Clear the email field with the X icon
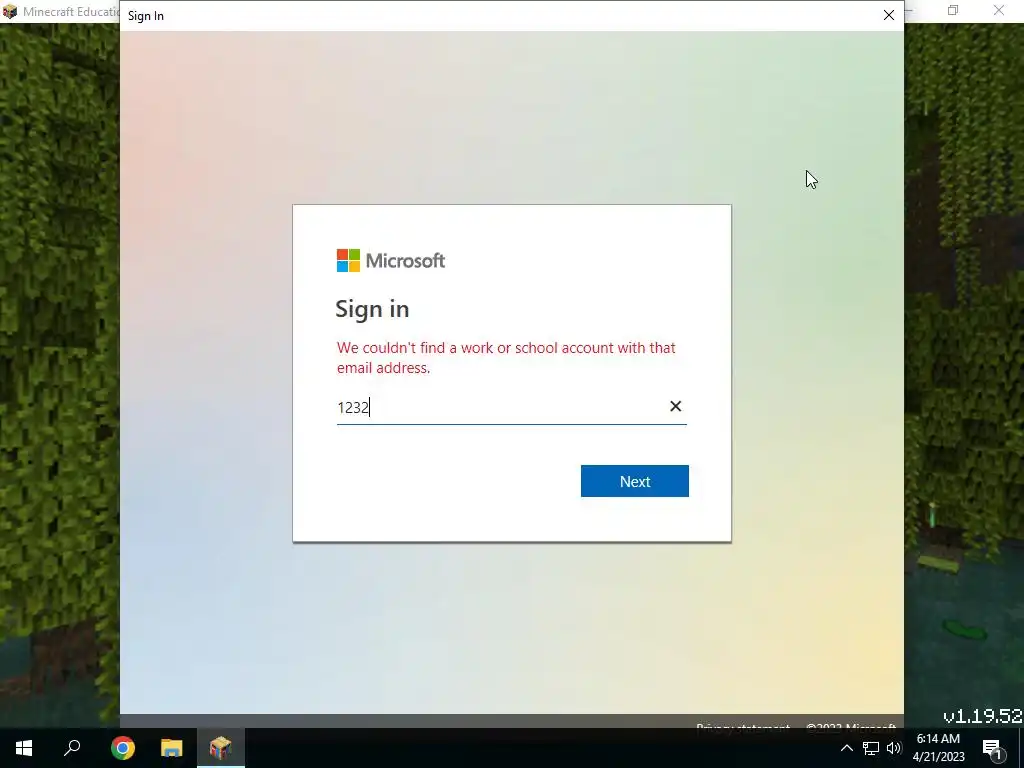This screenshot has height=768, width=1024. coord(675,406)
